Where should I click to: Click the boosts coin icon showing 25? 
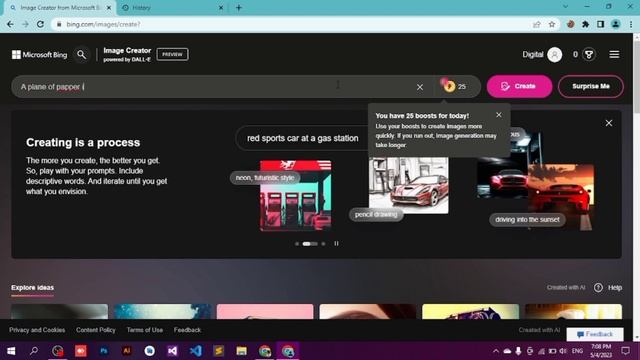click(449, 86)
